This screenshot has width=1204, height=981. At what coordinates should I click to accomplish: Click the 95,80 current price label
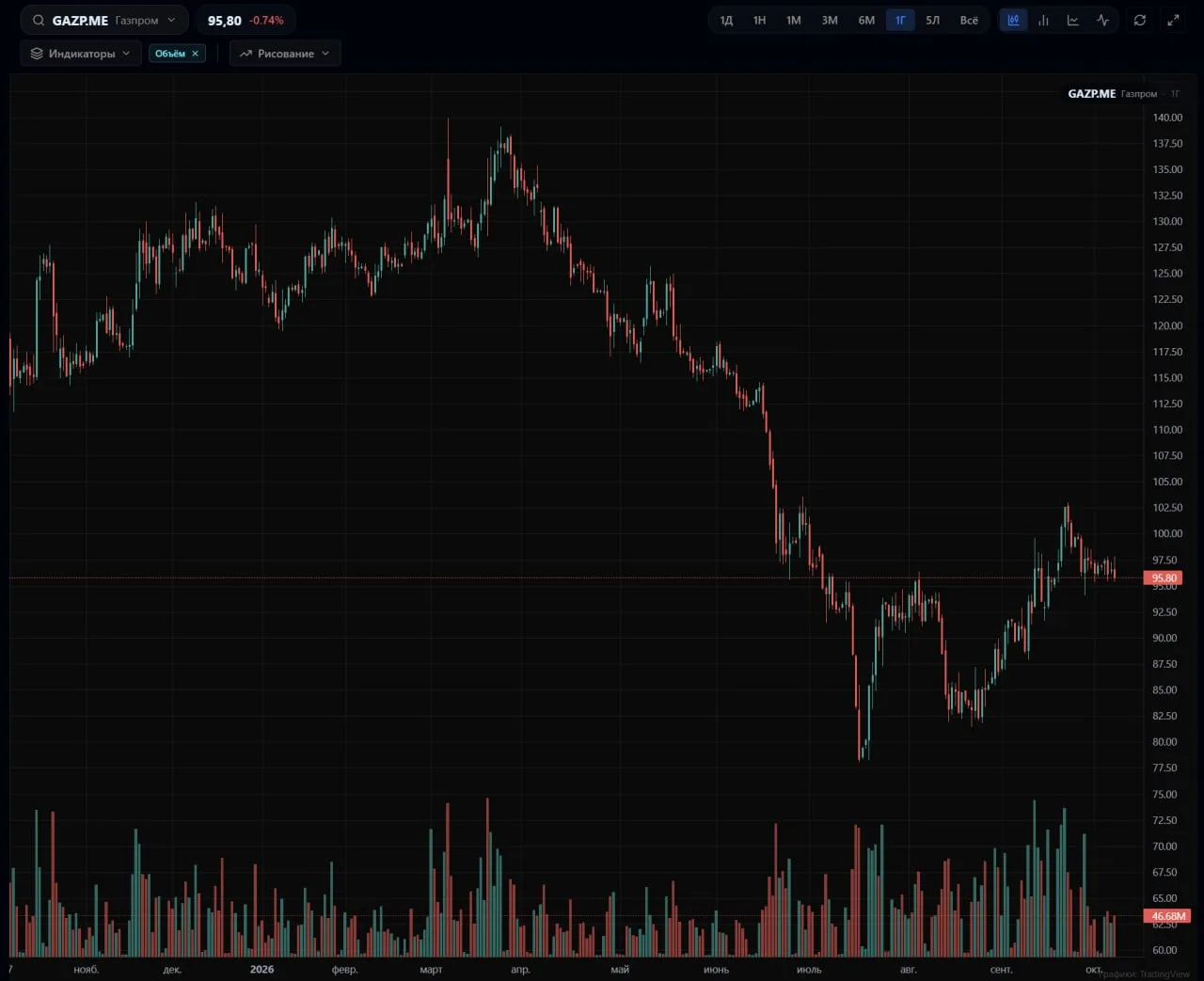225,20
